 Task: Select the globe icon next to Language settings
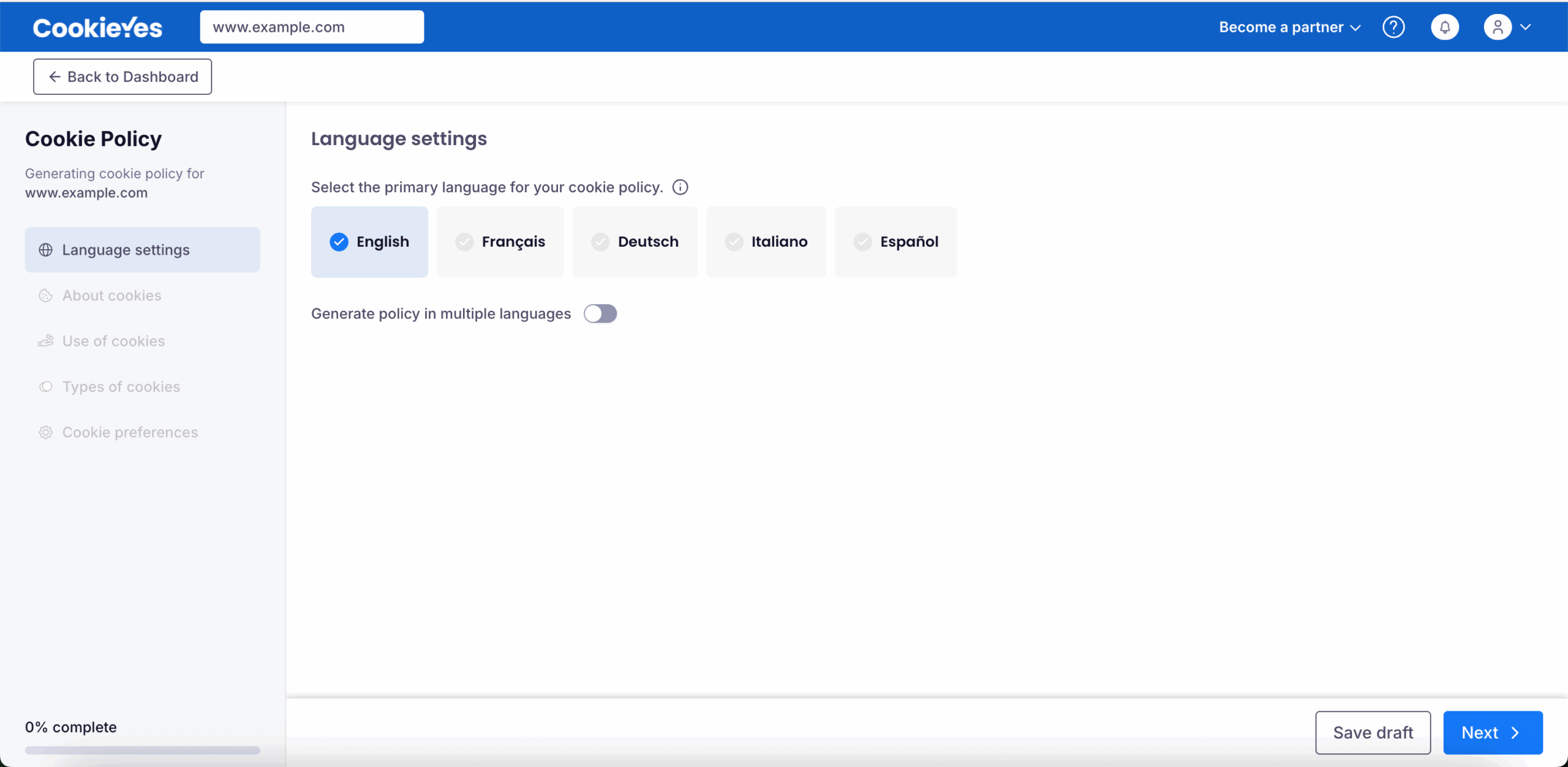point(45,249)
